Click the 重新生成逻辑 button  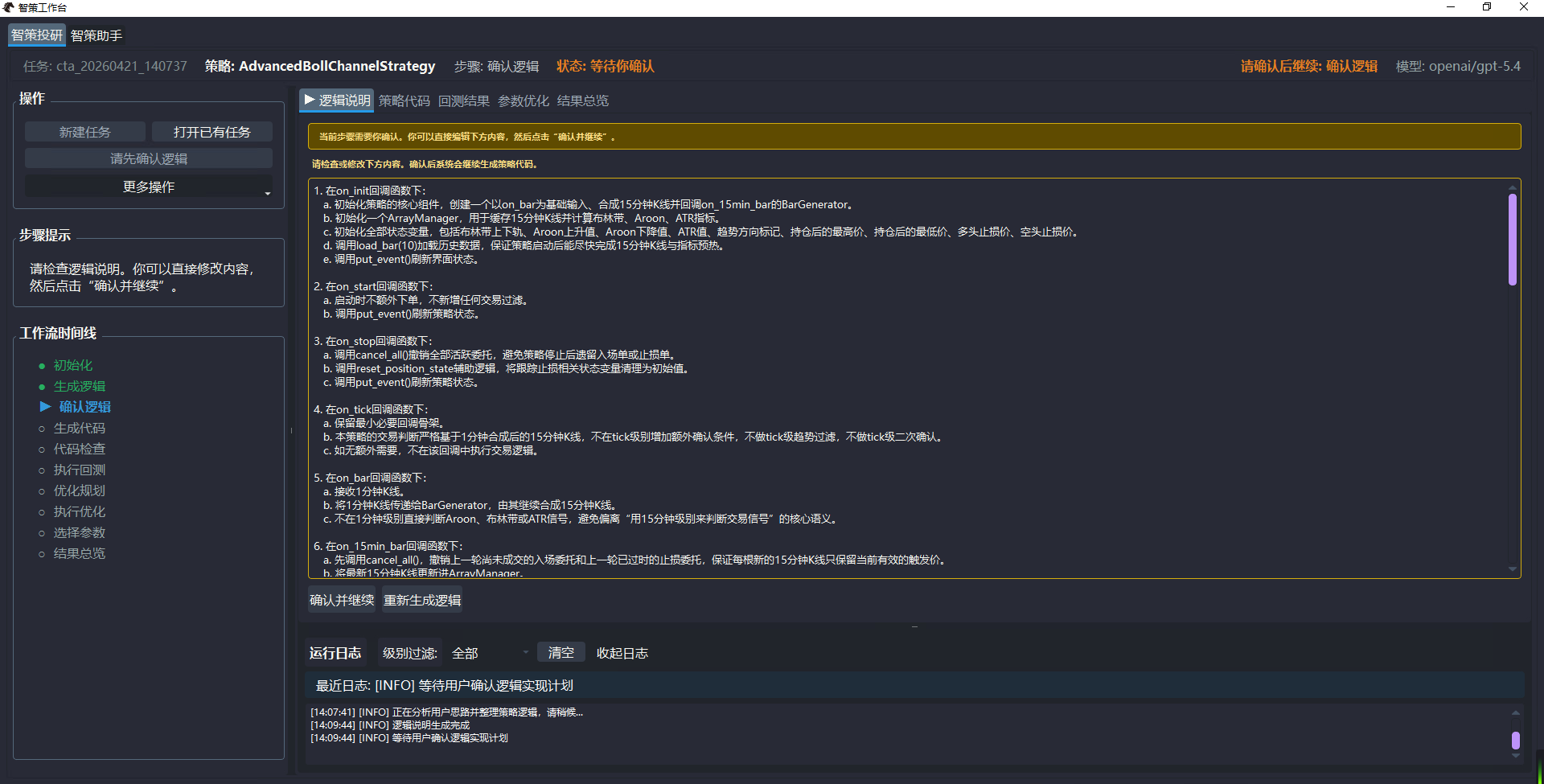[422, 600]
